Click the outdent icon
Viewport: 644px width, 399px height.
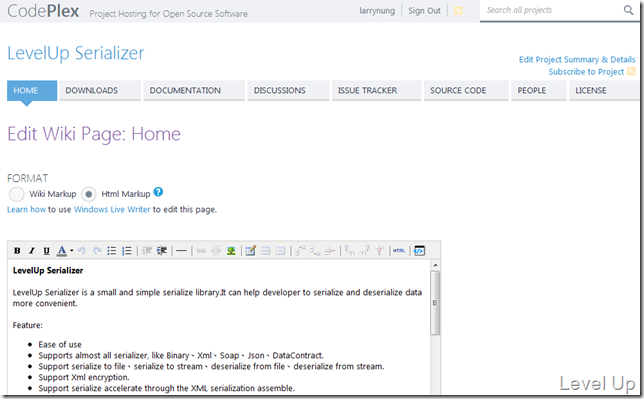pos(147,251)
